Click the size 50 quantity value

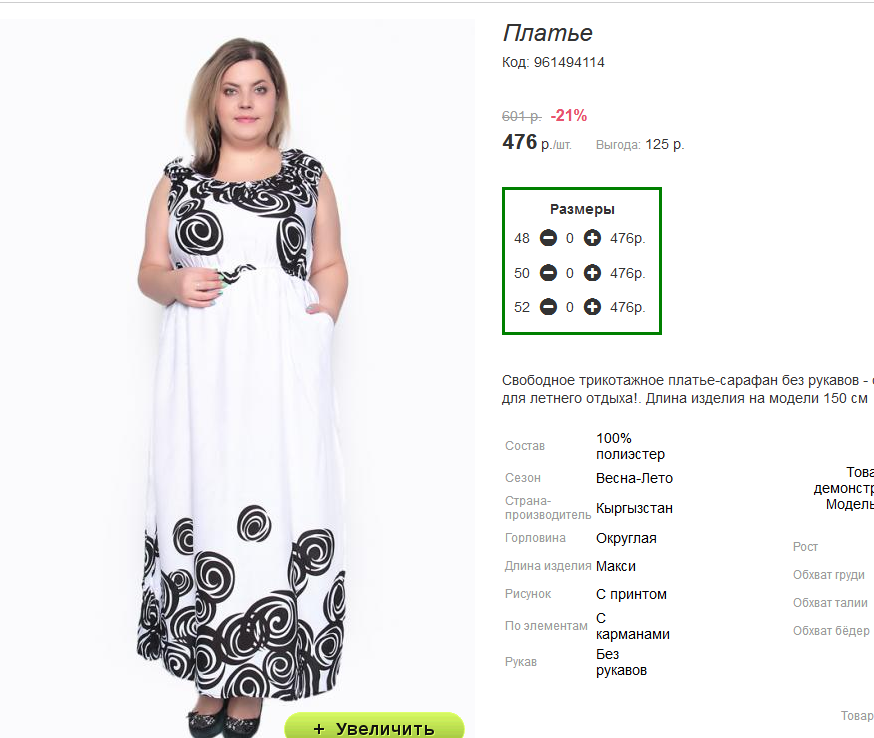click(x=570, y=273)
